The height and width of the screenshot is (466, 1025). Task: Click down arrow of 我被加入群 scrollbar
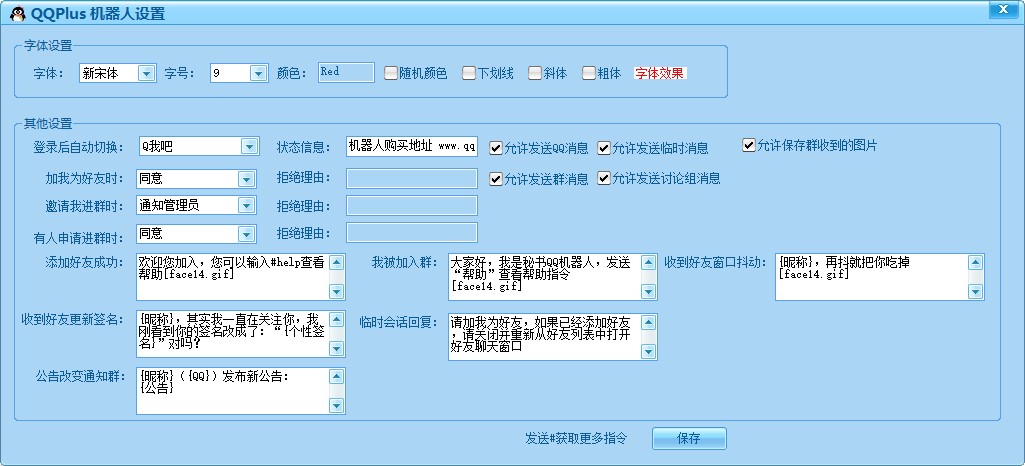pyautogui.click(x=648, y=291)
